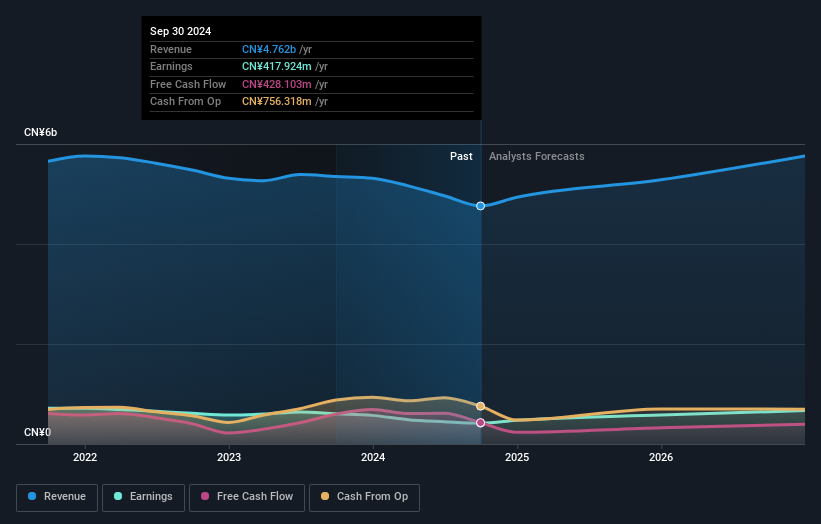Click the Earnings row label in tooltip
Viewport: 821px width, 524px height.
click(171, 66)
